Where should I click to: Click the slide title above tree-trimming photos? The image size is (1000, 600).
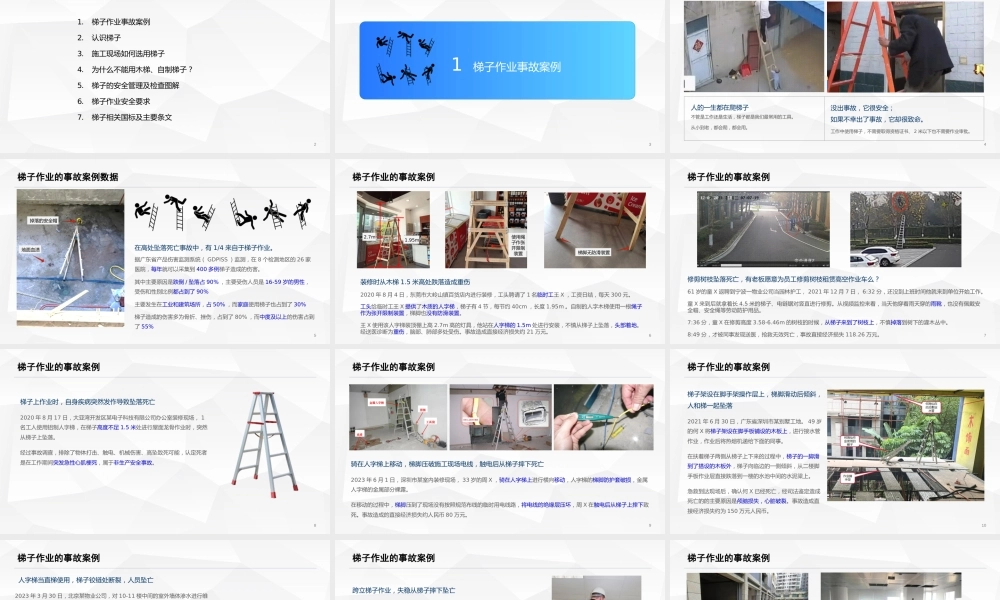click(728, 177)
